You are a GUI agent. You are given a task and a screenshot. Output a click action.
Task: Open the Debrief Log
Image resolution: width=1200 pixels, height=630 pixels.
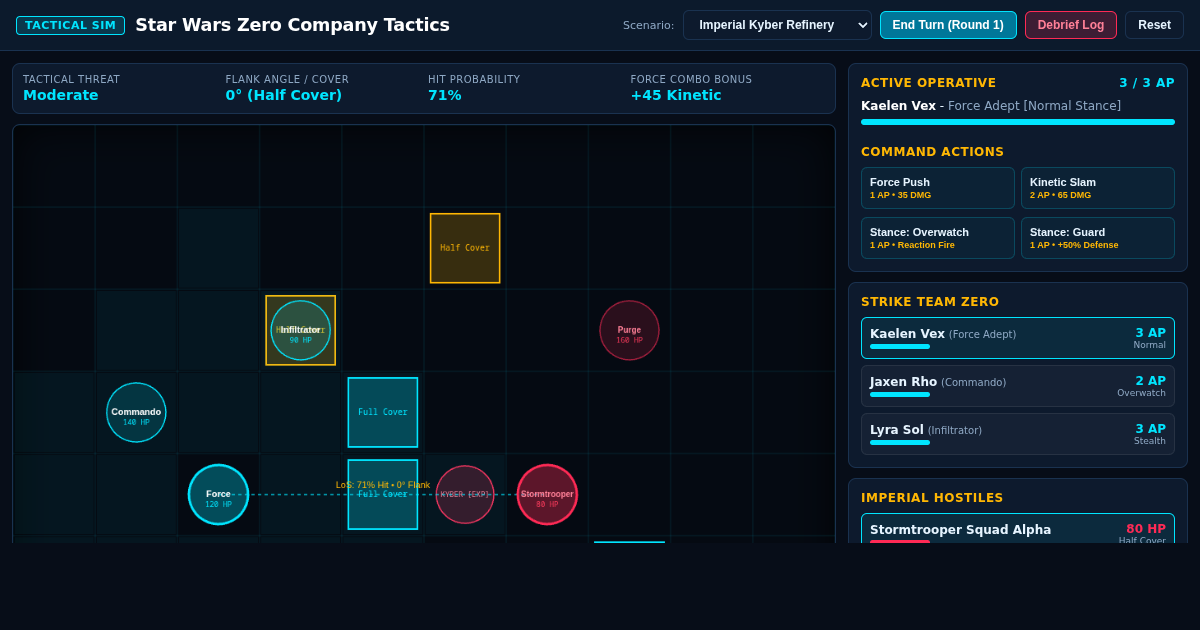1071,25
